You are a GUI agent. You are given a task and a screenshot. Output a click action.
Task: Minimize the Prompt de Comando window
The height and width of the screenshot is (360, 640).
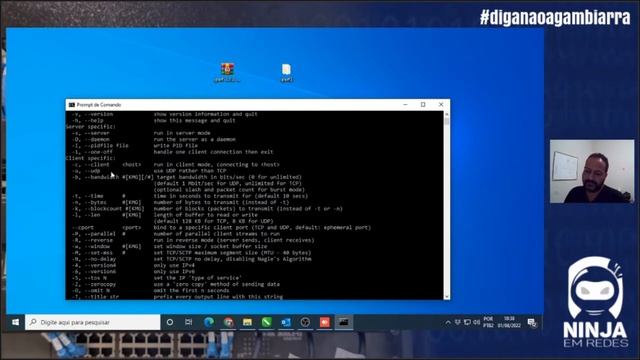(405, 104)
